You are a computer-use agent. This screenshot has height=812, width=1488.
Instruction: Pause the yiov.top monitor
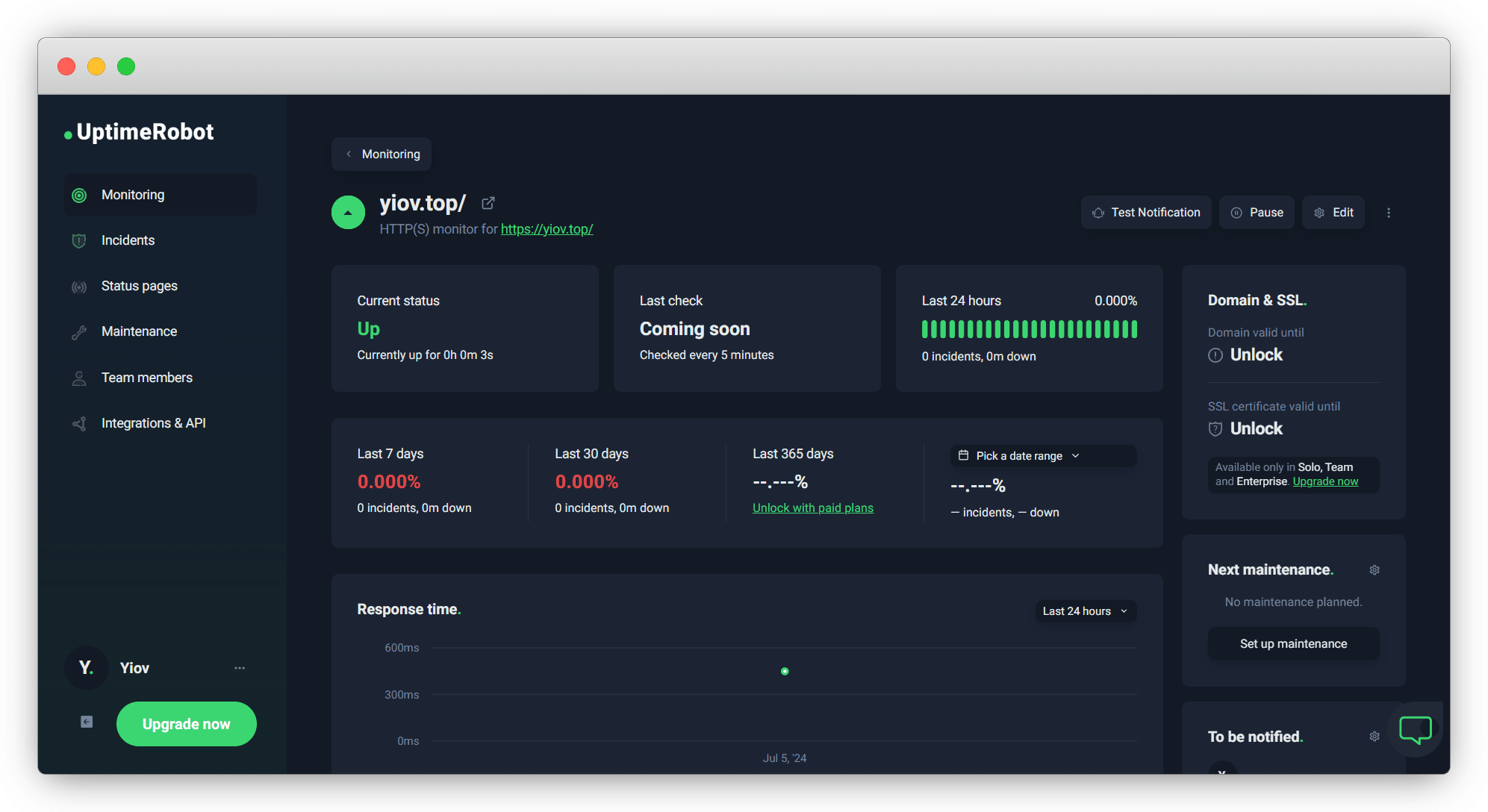click(1257, 213)
